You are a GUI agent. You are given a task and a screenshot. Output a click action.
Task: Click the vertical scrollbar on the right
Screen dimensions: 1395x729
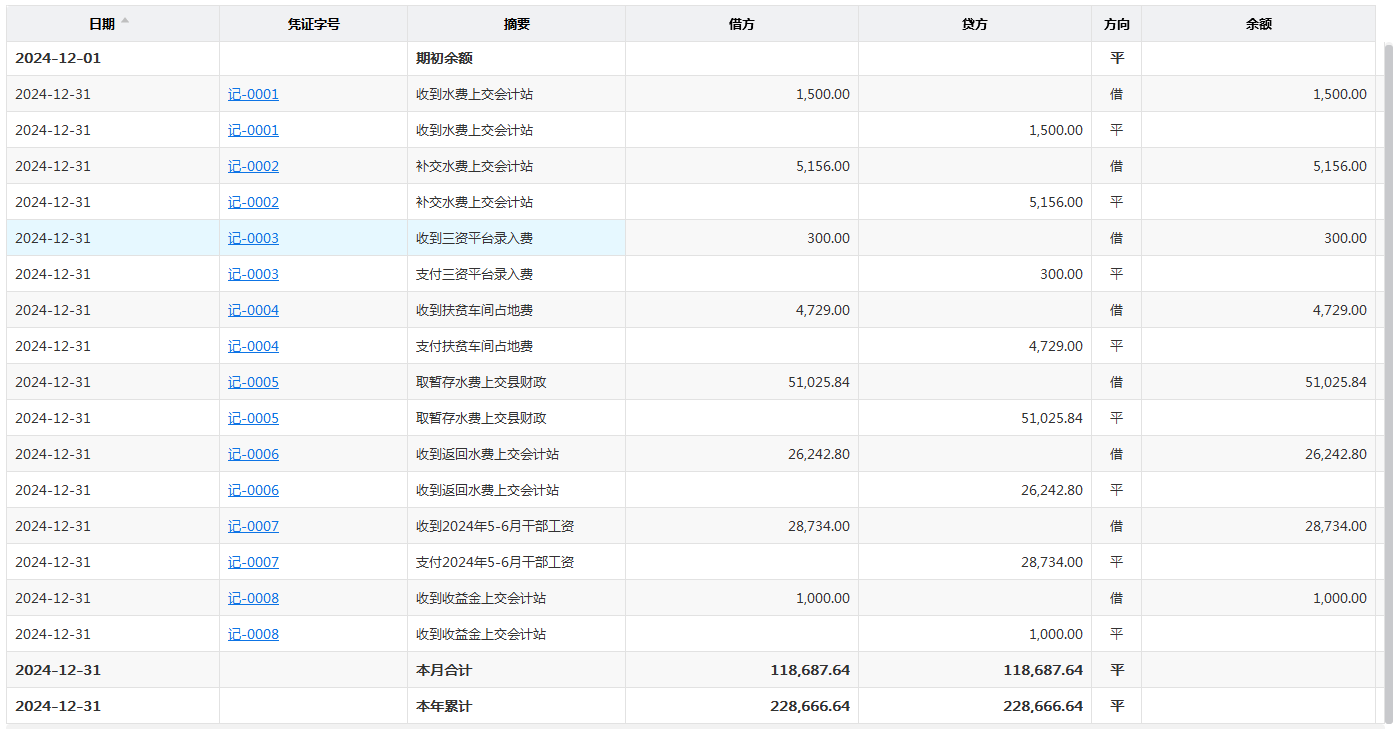[x=1387, y=380]
